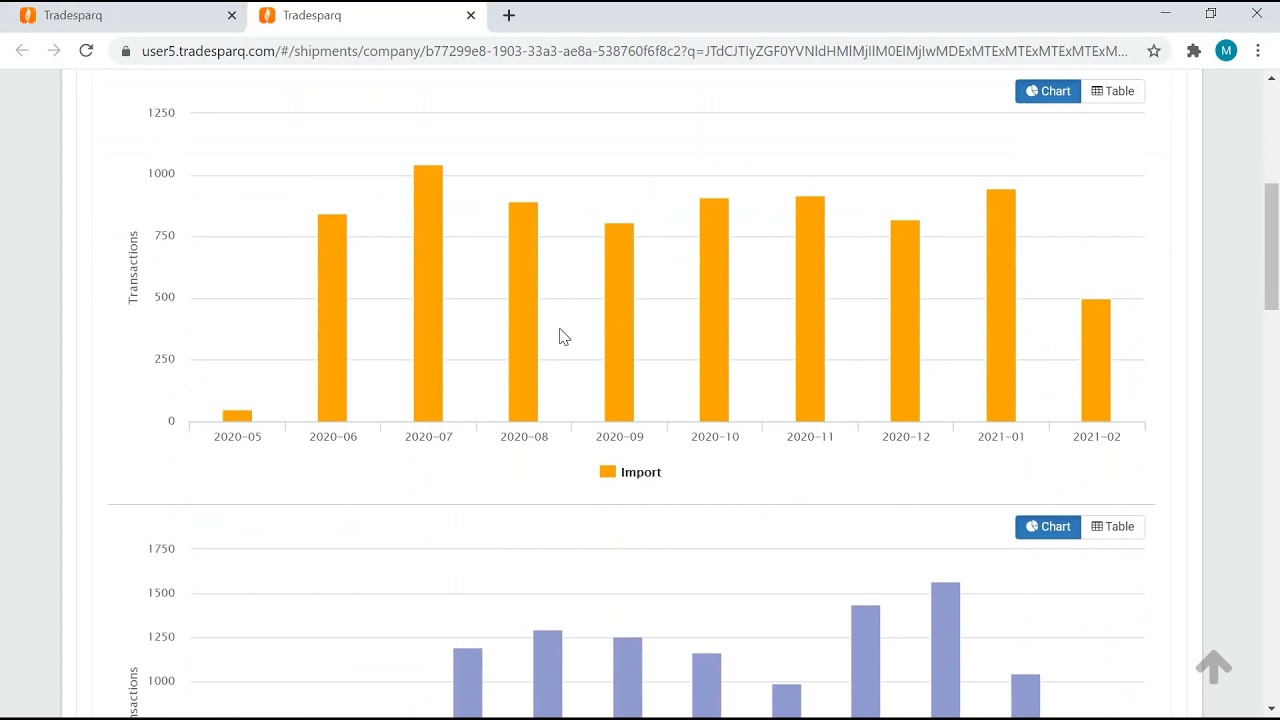Close the active Tradesparq tab

coord(471,15)
